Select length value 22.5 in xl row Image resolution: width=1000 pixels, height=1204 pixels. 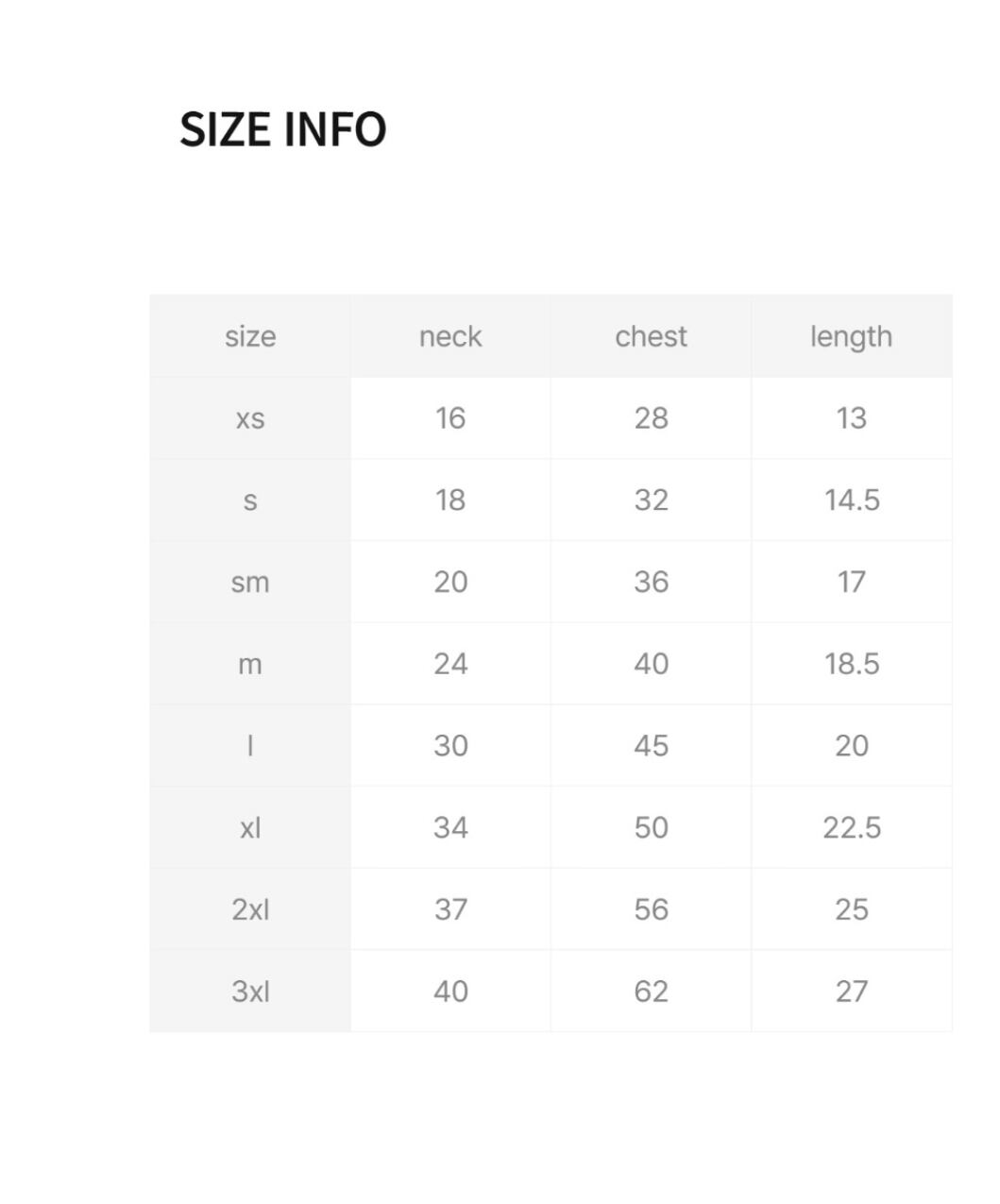pos(851,828)
